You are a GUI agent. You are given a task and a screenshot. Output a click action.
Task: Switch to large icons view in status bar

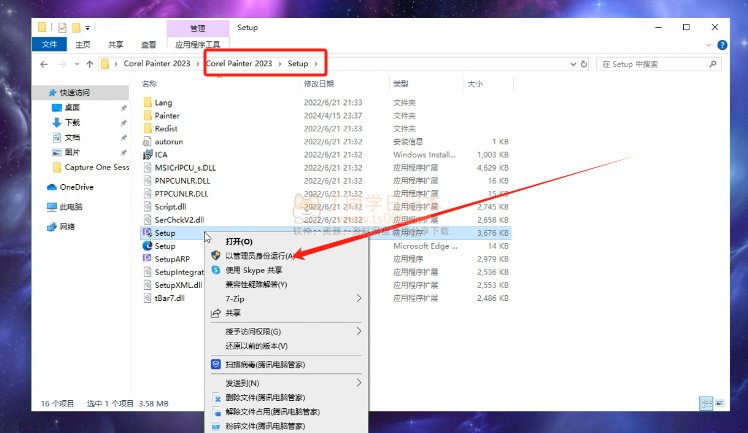[719, 403]
